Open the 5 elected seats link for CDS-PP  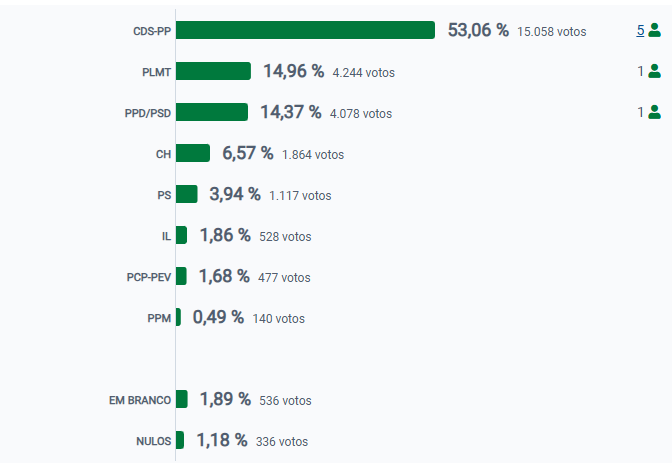click(x=640, y=30)
